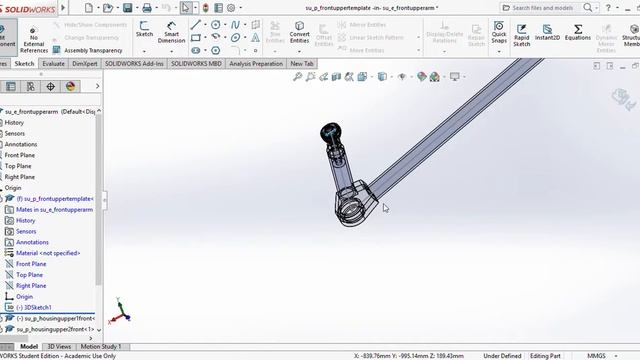Open the DimXpertManager crosshair tab icon
This screenshot has width=640, height=360.
(51, 86)
